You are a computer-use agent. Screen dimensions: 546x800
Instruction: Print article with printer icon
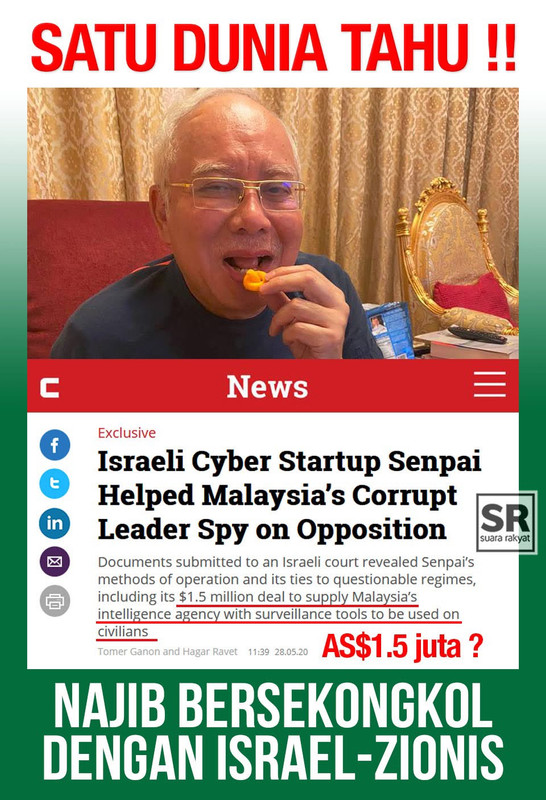point(55,601)
